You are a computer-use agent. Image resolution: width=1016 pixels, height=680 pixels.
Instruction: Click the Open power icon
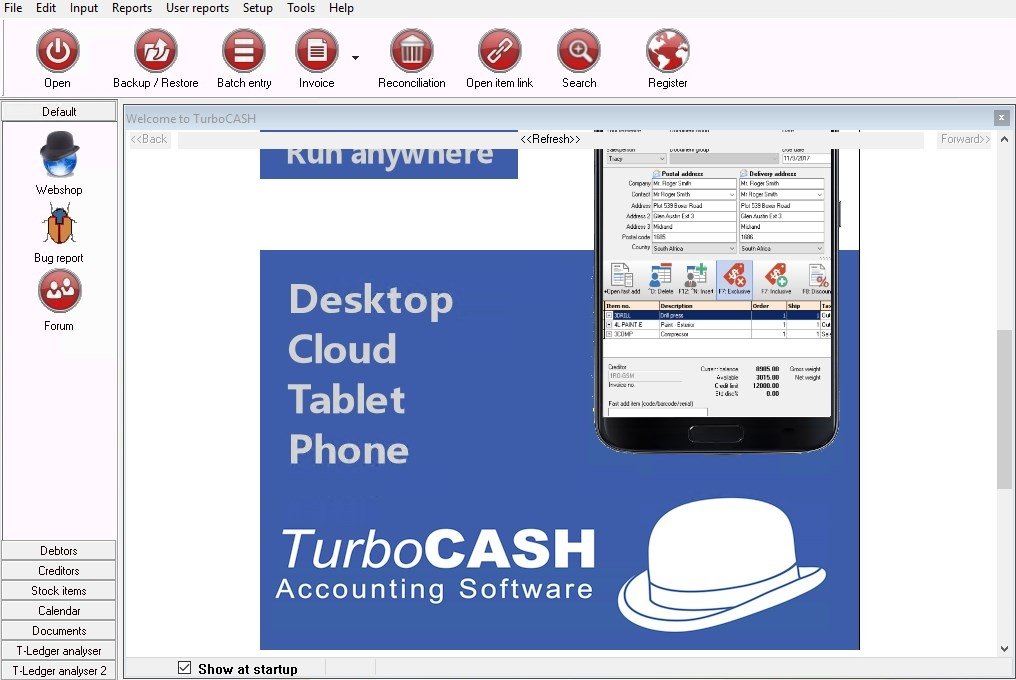pos(58,51)
